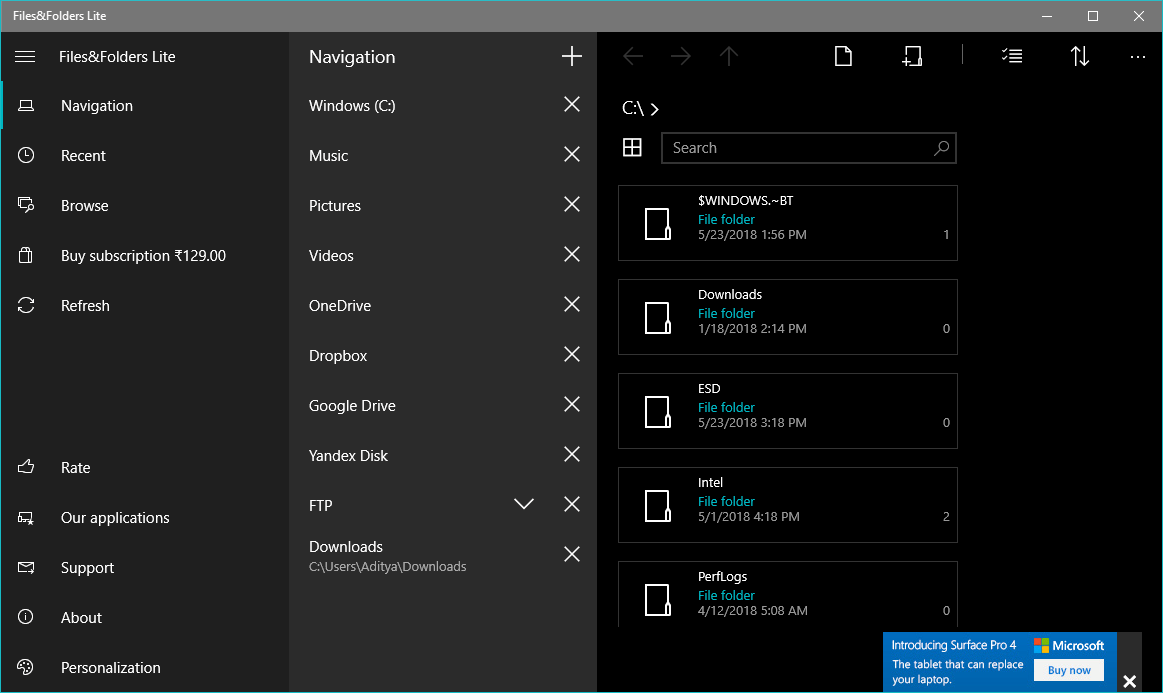Click the new folder icon in toolbar
The height and width of the screenshot is (693, 1163).
[911, 57]
